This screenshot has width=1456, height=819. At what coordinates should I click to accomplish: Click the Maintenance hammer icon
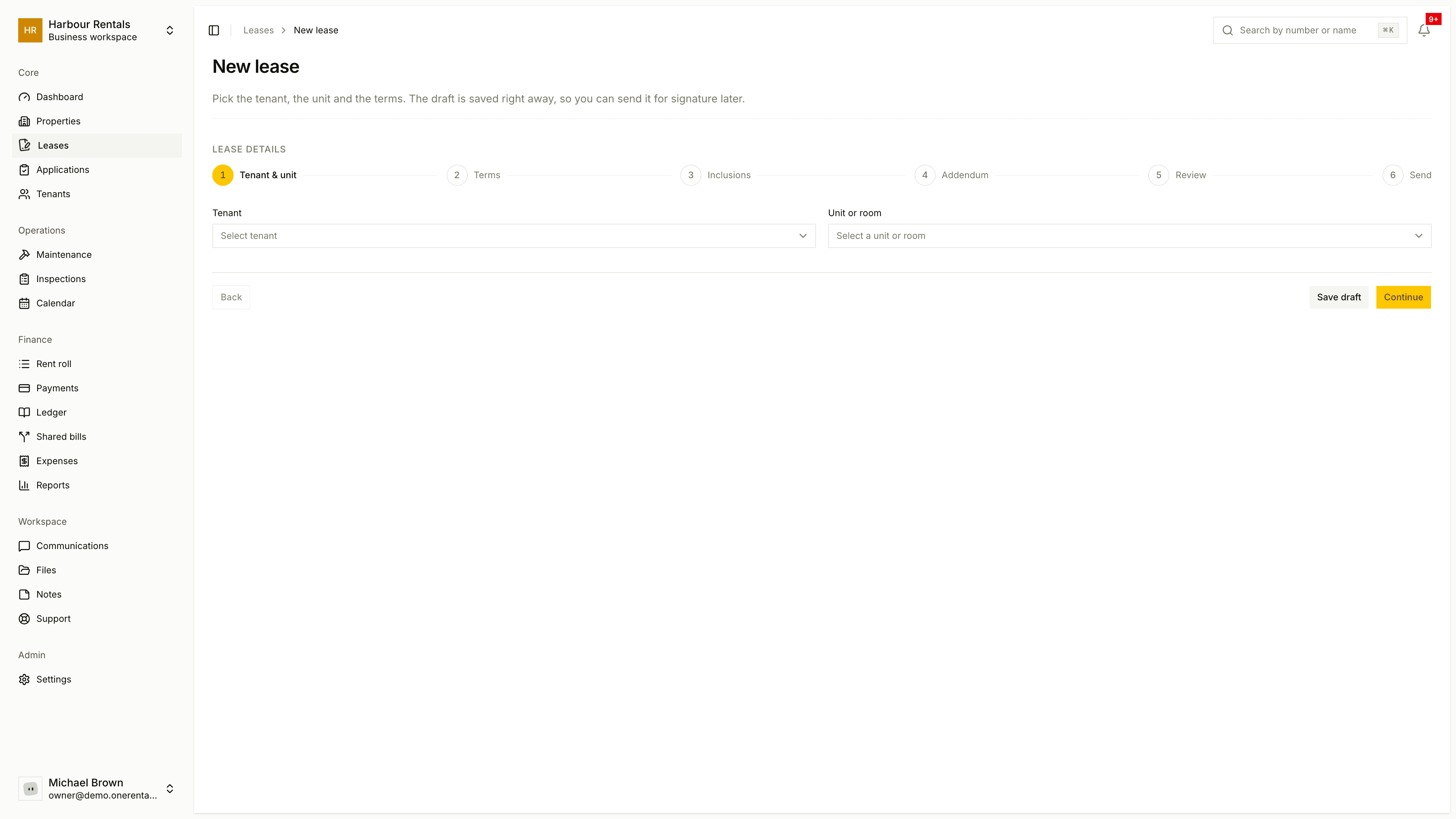(x=24, y=255)
